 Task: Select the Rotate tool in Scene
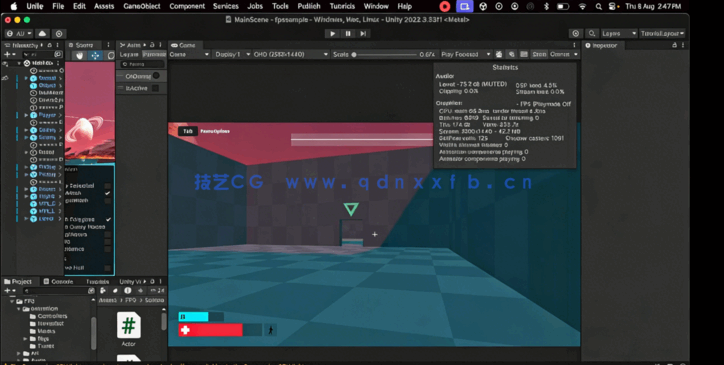pos(111,55)
